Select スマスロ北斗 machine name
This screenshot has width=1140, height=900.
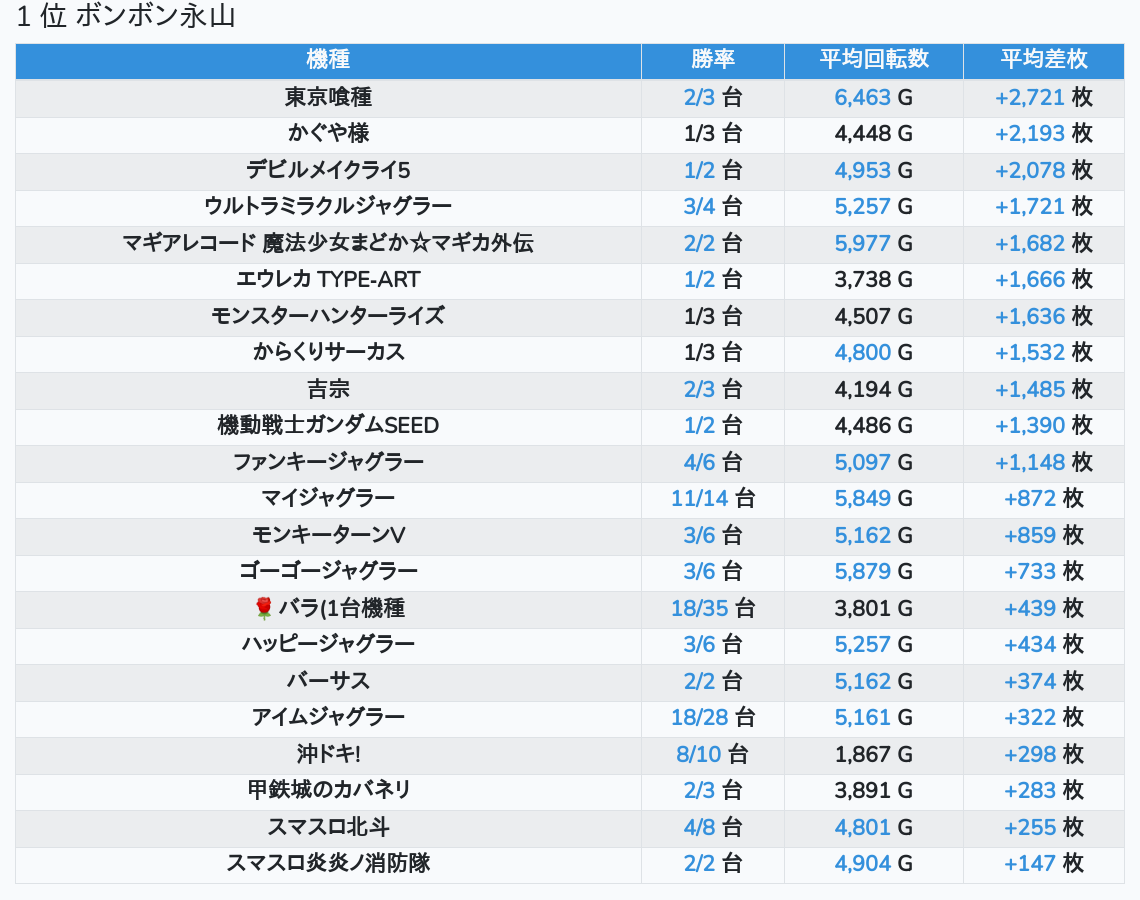point(328,827)
